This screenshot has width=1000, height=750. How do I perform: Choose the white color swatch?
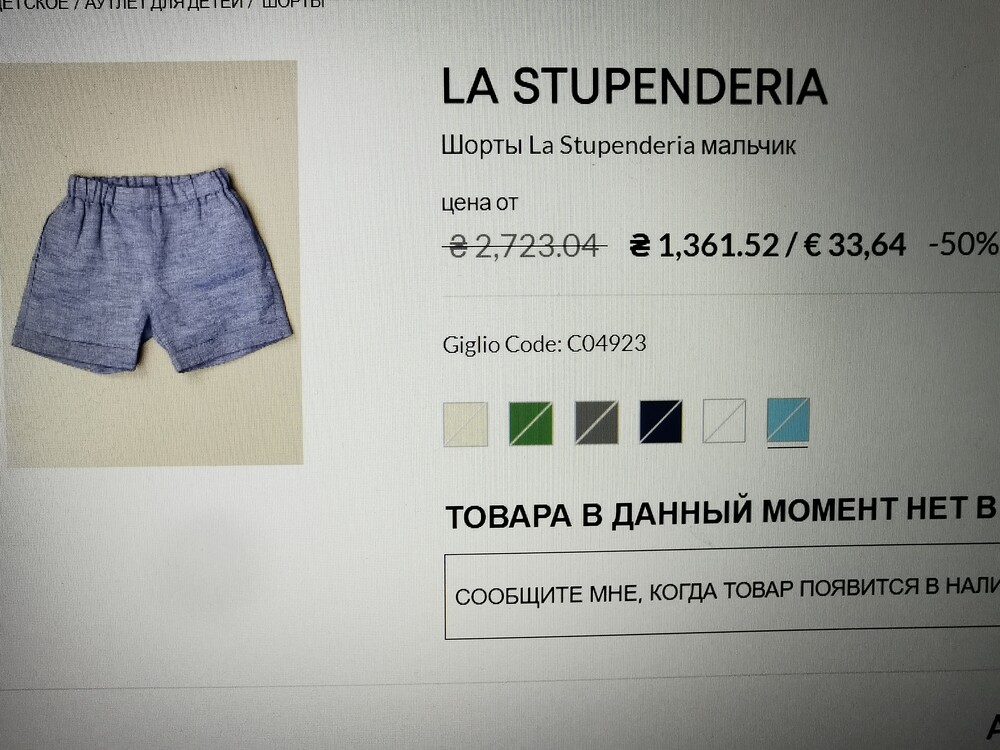724,420
